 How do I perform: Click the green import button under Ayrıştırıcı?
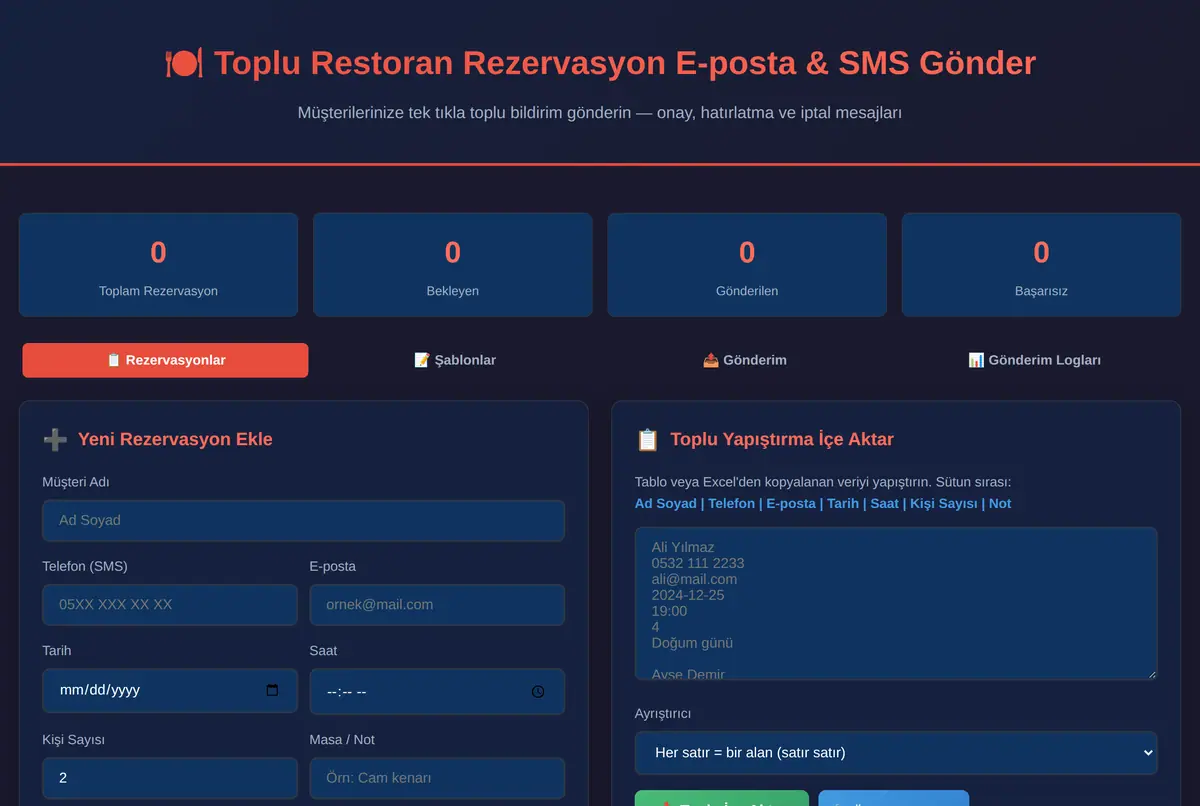coord(721,798)
